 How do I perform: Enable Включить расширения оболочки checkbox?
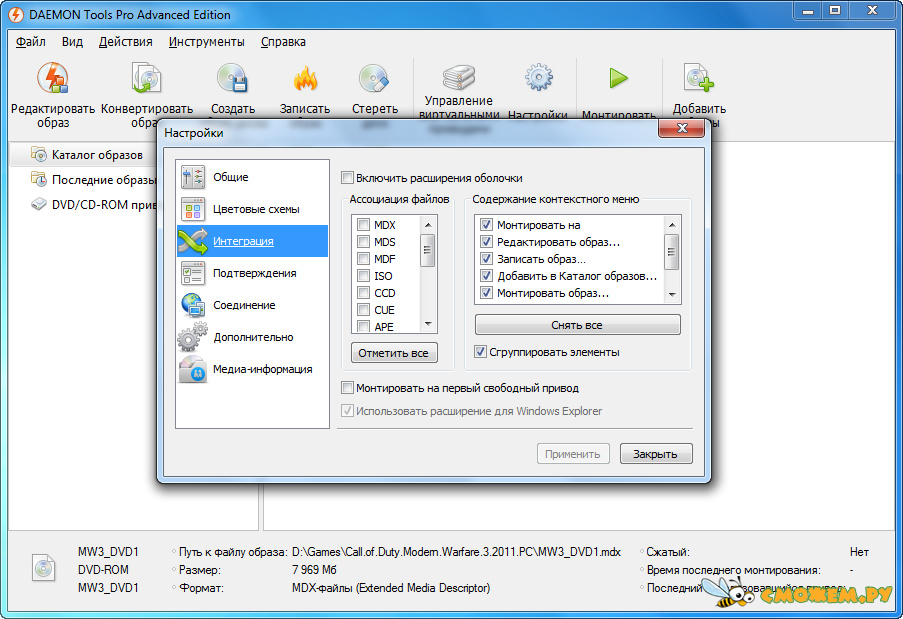click(x=347, y=177)
